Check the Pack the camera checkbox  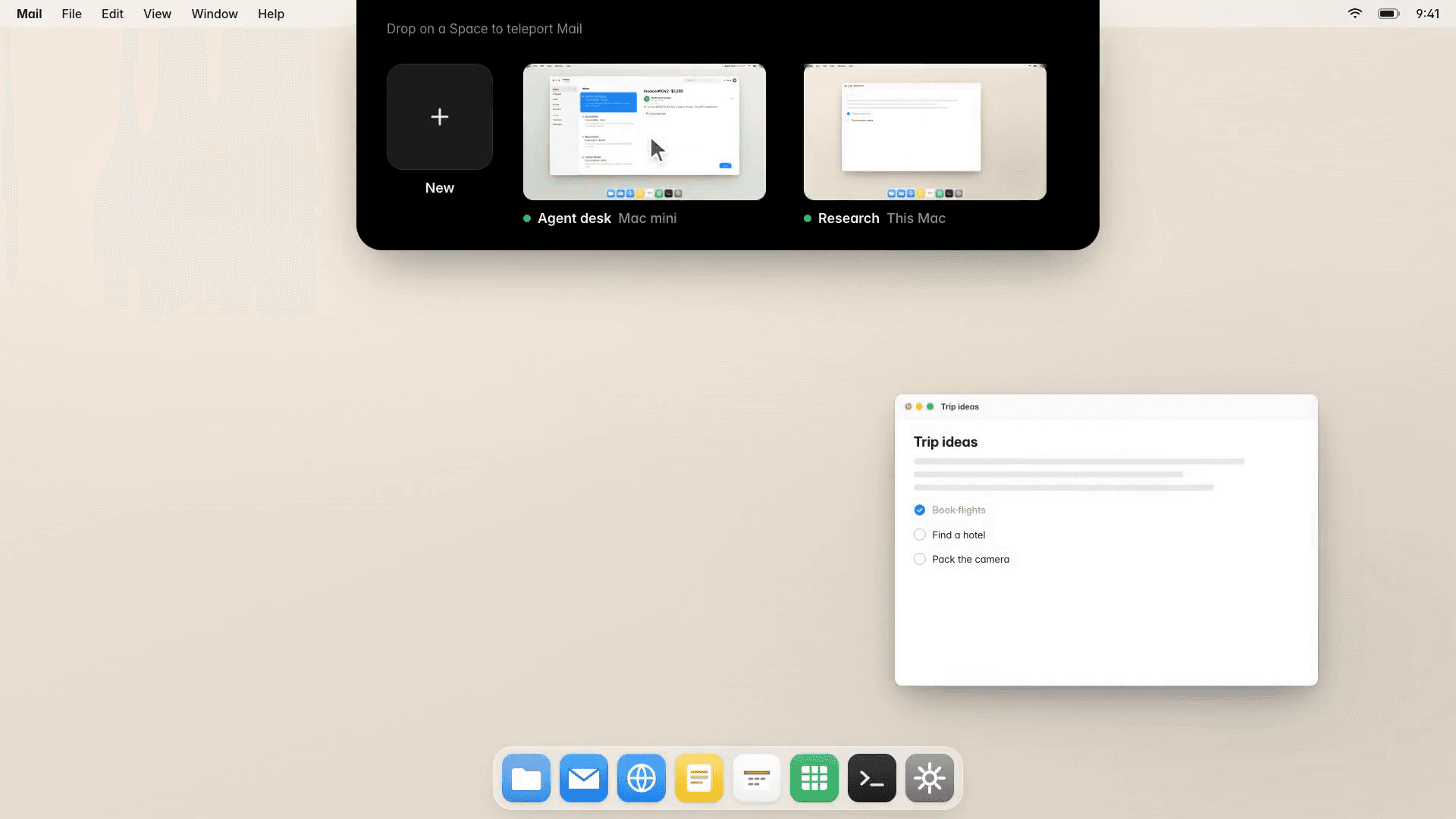point(920,559)
